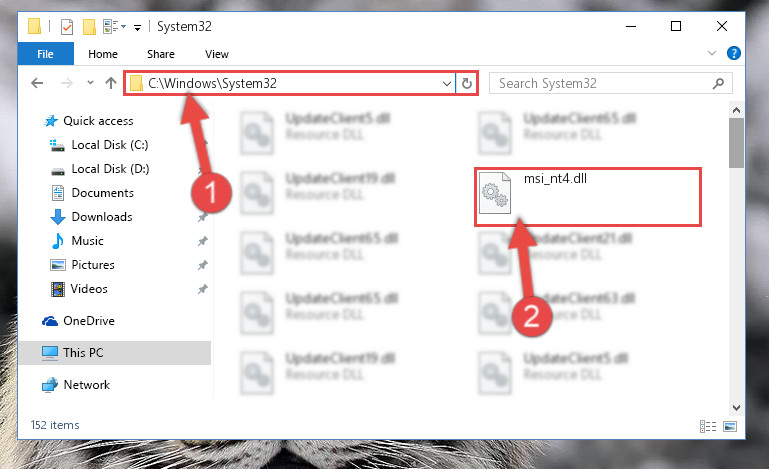
Task: Switch to details view layout
Action: 708,426
